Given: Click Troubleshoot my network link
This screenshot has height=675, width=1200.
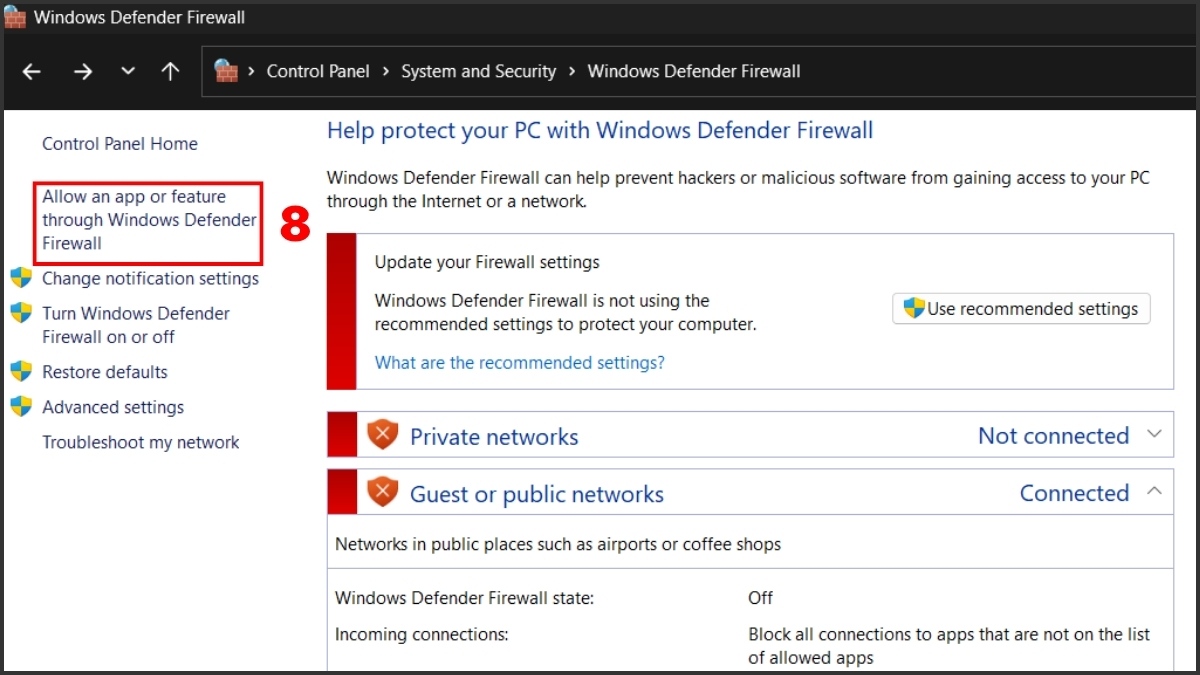Looking at the screenshot, I should pyautogui.click(x=141, y=443).
